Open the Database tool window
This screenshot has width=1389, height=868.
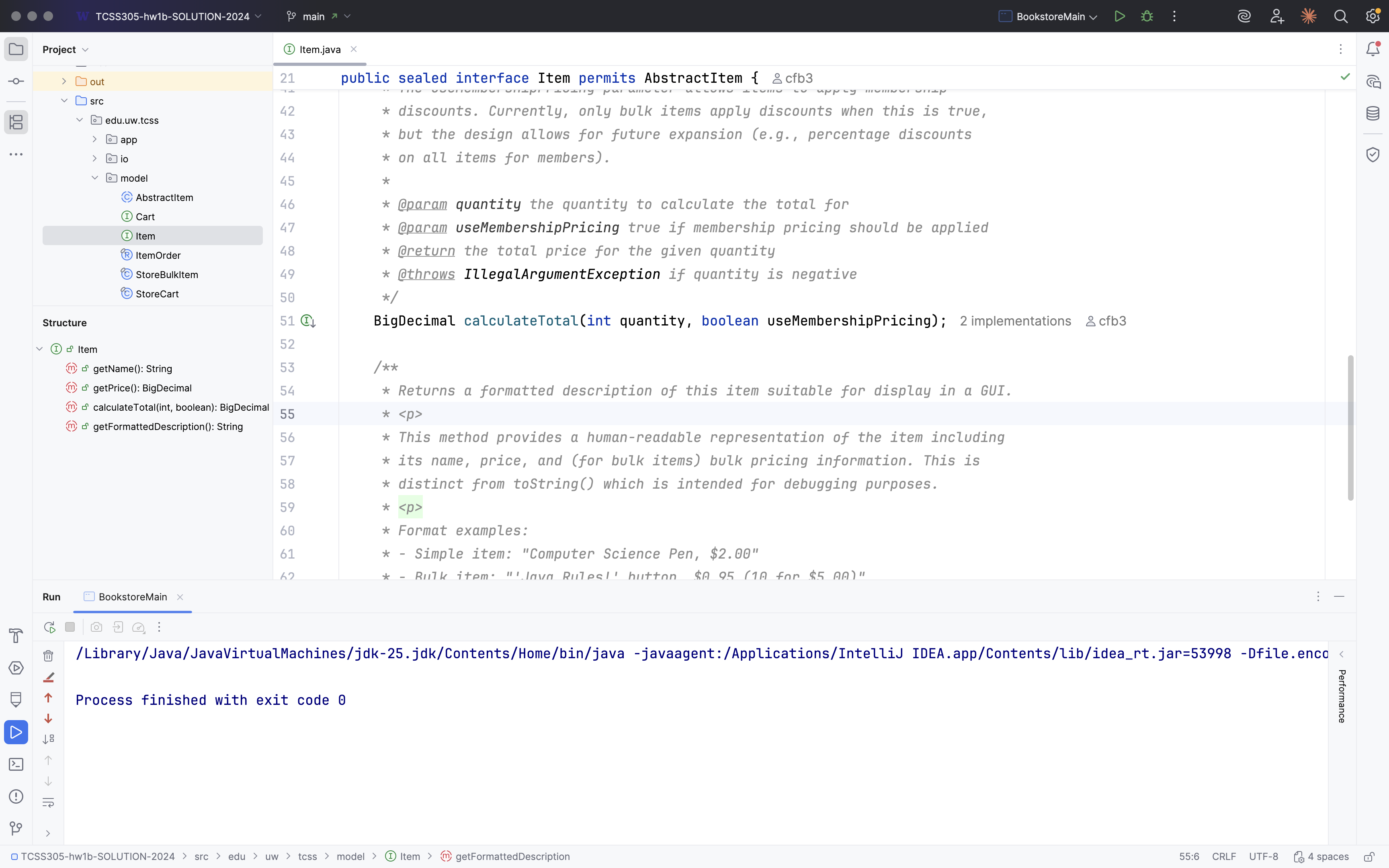1373,113
